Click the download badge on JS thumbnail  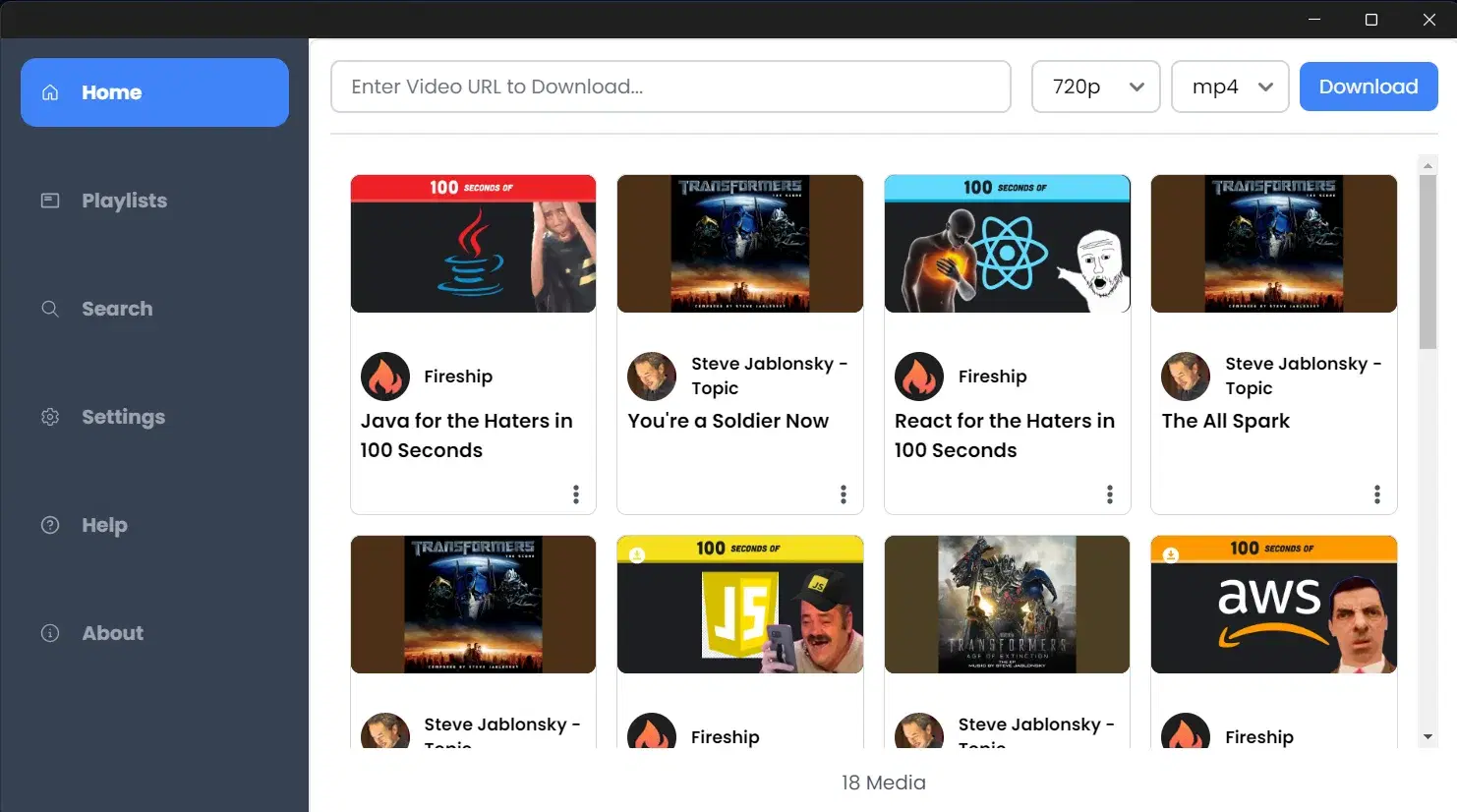coord(637,555)
